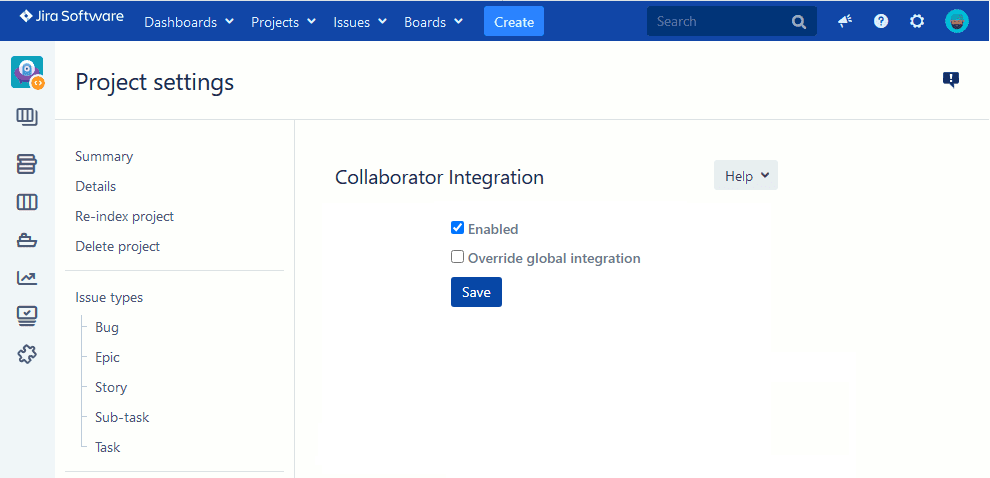This screenshot has height=478, width=990.
Task: Check Override global integration checkbox
Action: 458,257
